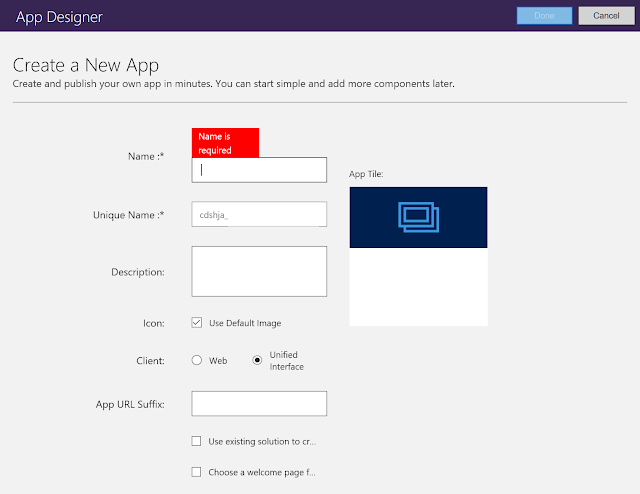Click the App Designer title text

(x=59, y=17)
